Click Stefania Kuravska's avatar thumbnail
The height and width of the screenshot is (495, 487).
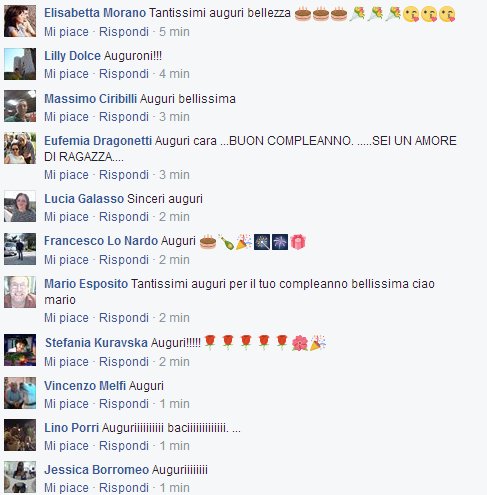[x=20, y=350]
